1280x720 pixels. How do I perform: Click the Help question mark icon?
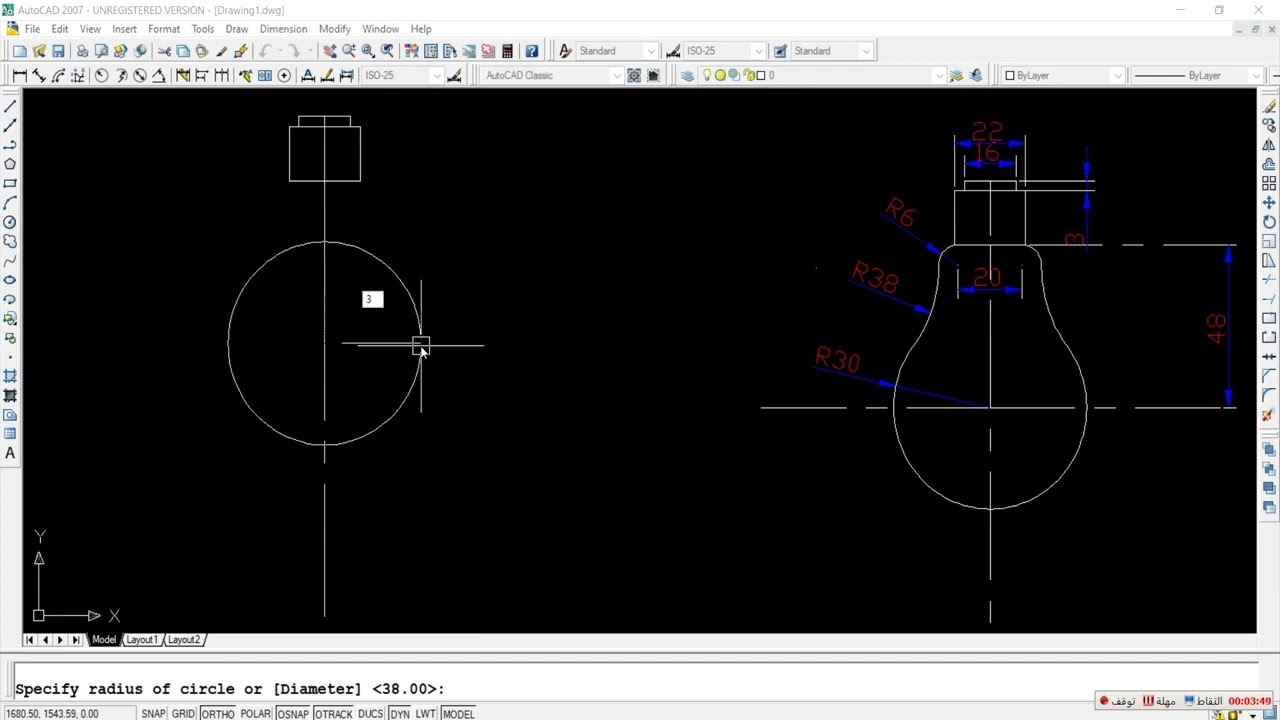pos(532,51)
